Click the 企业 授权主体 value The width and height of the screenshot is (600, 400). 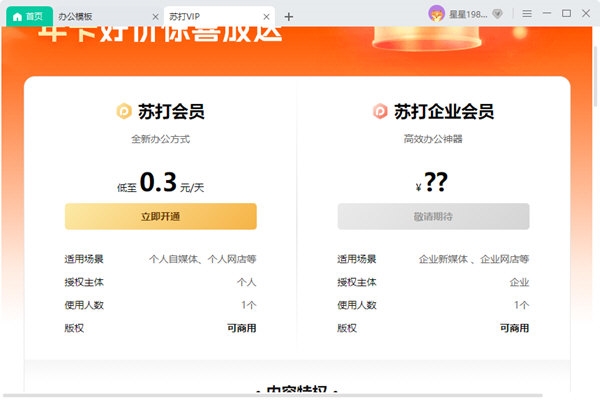pos(519,282)
